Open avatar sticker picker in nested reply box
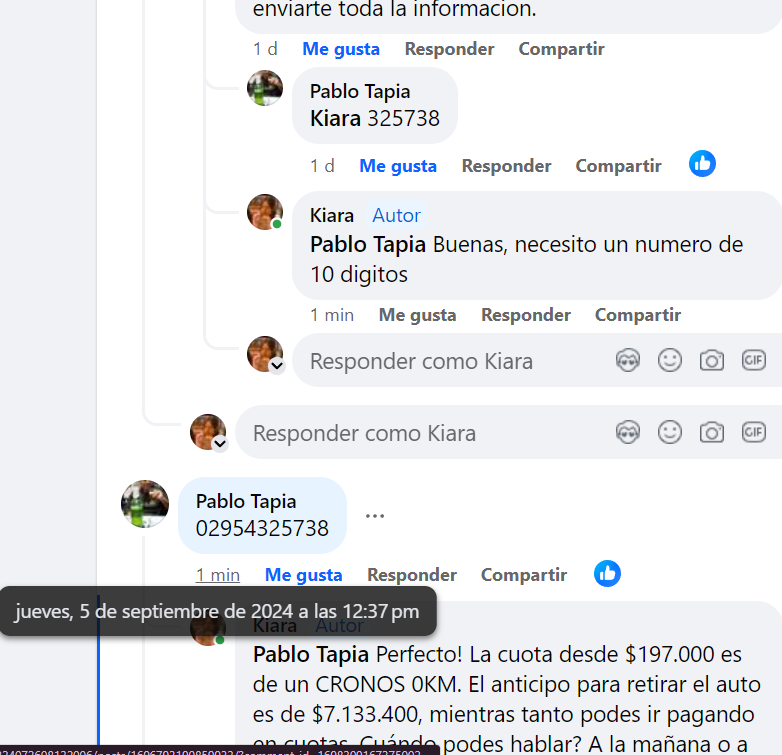 (x=627, y=360)
